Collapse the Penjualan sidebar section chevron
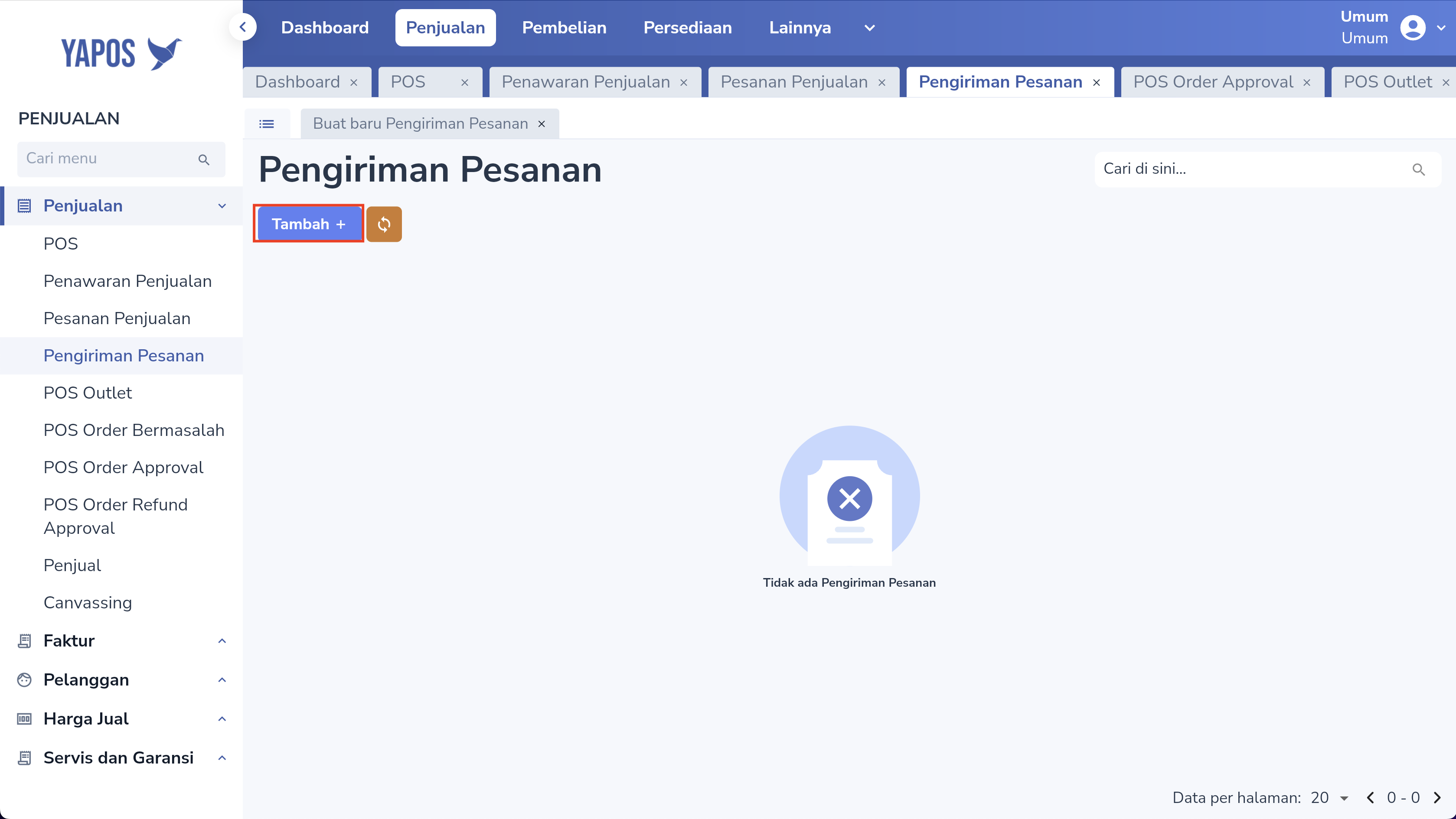 click(222, 206)
